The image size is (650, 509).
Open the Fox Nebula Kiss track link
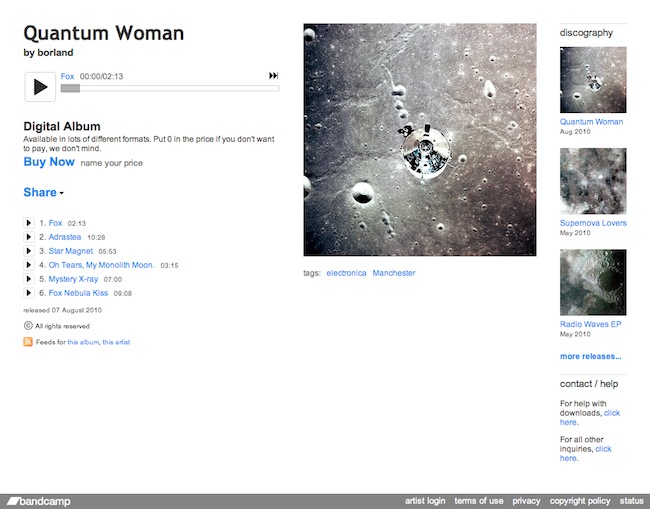click(78, 293)
